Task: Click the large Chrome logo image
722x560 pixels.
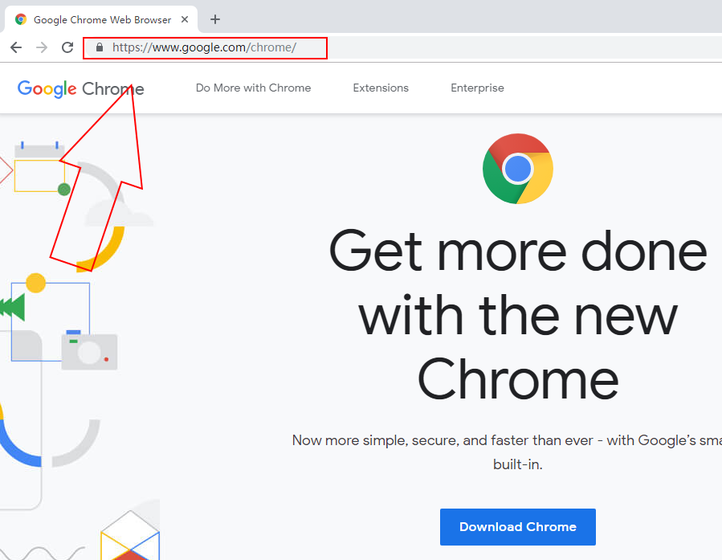Action: pyautogui.click(x=518, y=169)
